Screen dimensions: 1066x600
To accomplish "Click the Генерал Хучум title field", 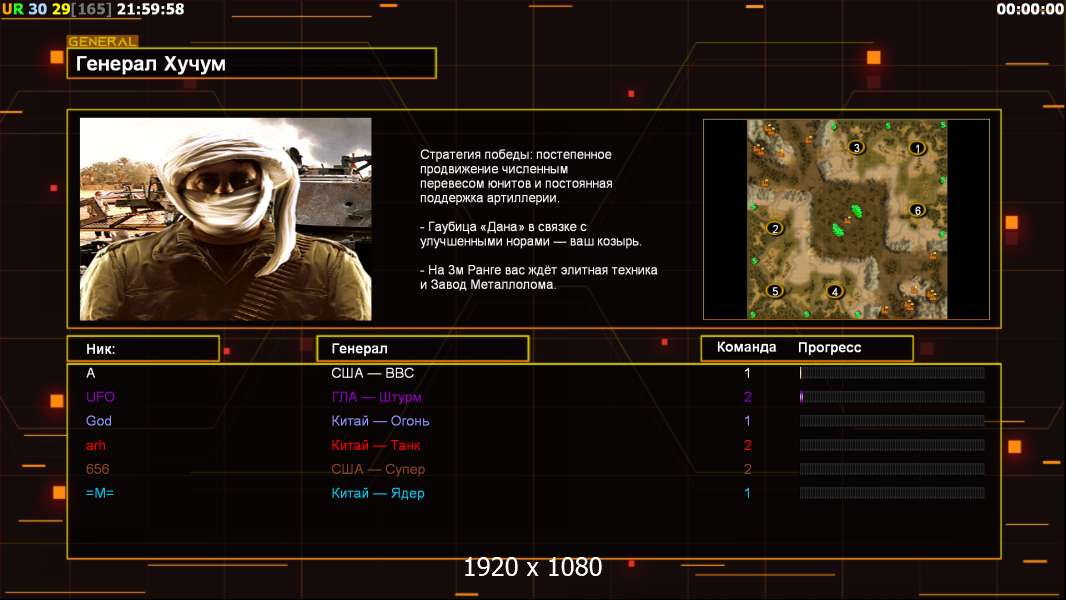I will 251,64.
